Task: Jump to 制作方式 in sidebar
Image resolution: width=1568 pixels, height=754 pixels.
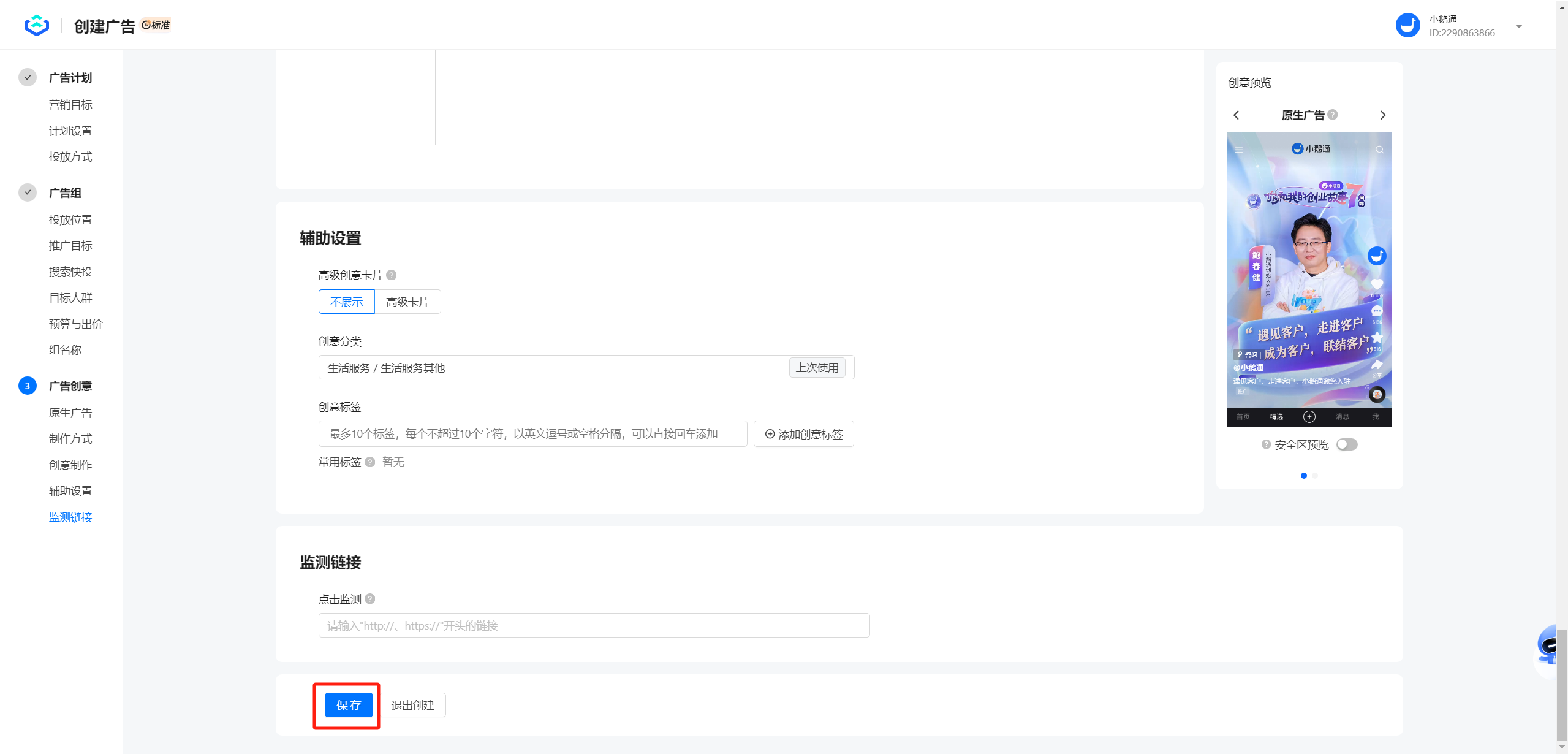Action: click(70, 439)
